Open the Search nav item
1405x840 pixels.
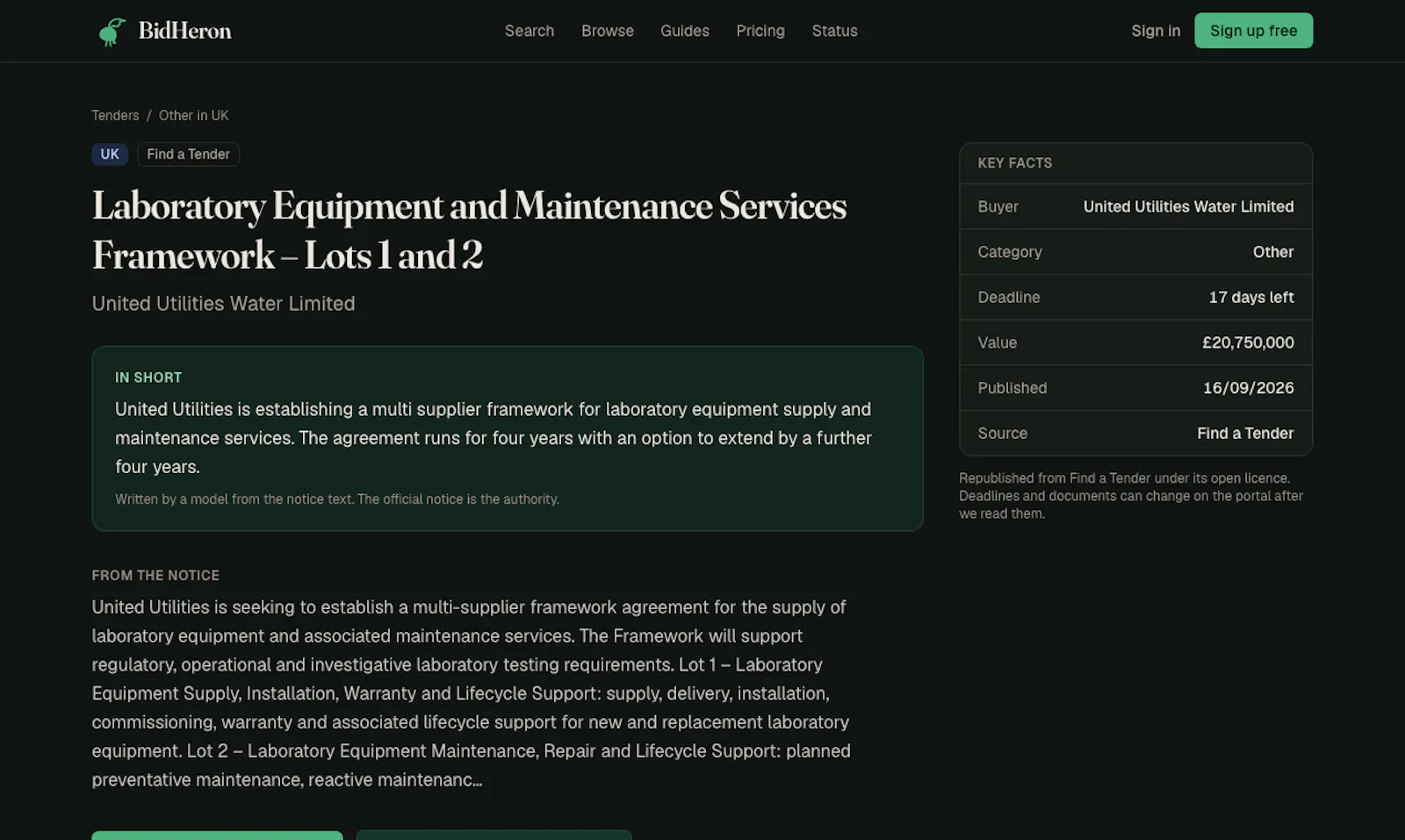(x=530, y=31)
